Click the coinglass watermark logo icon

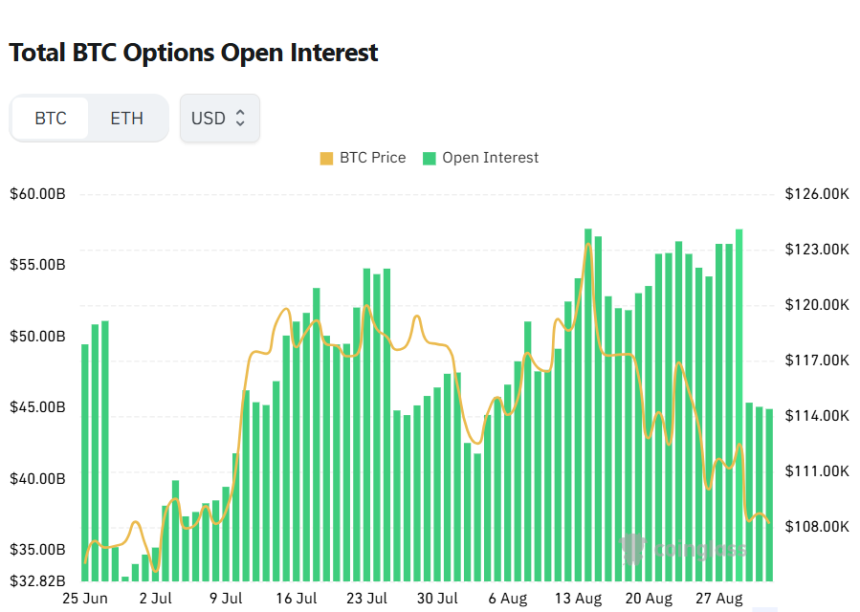632,548
